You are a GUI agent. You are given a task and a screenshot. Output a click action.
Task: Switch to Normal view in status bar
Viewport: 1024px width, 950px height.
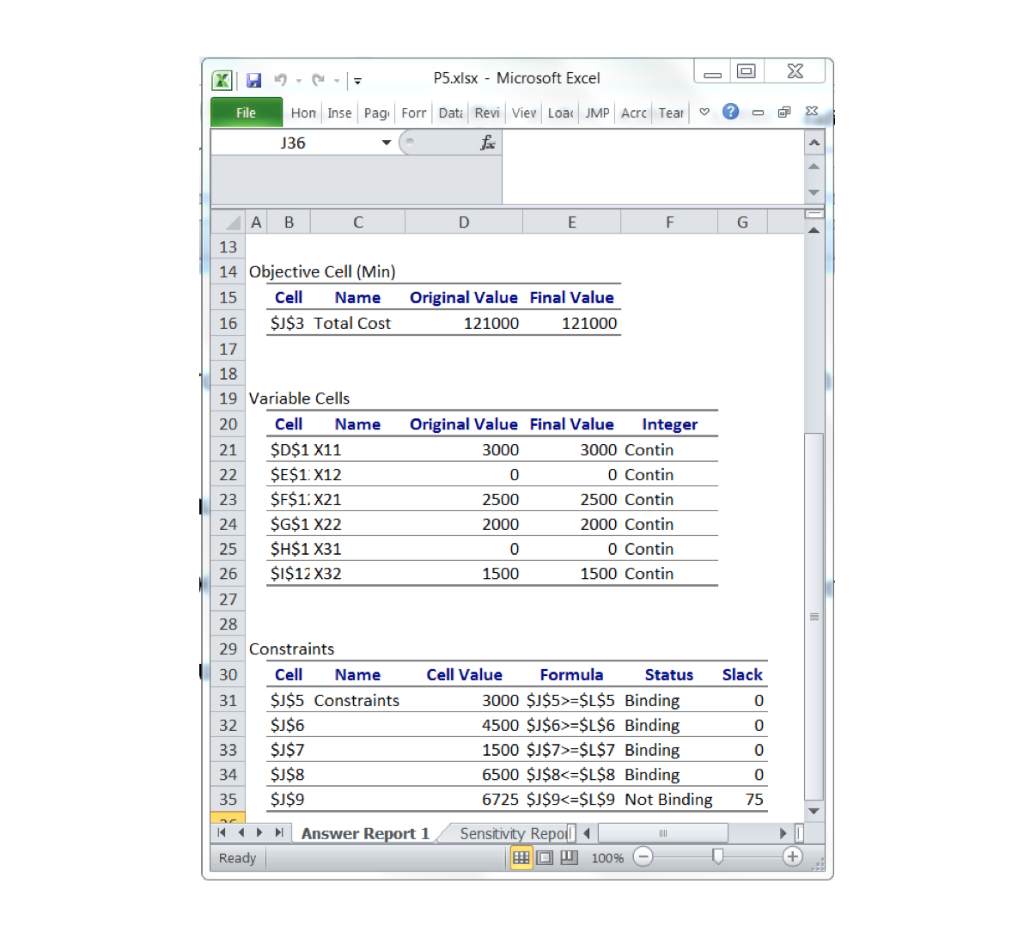[x=521, y=857]
